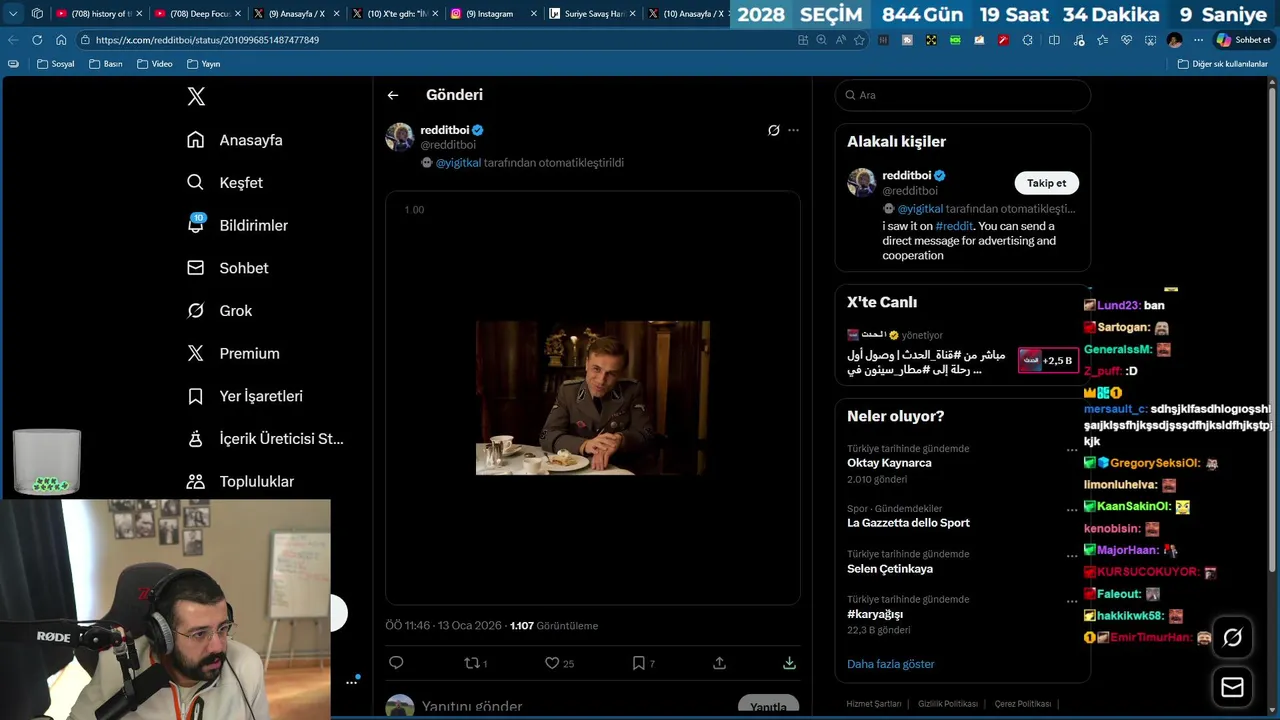Close the Instagram tab

point(534,14)
